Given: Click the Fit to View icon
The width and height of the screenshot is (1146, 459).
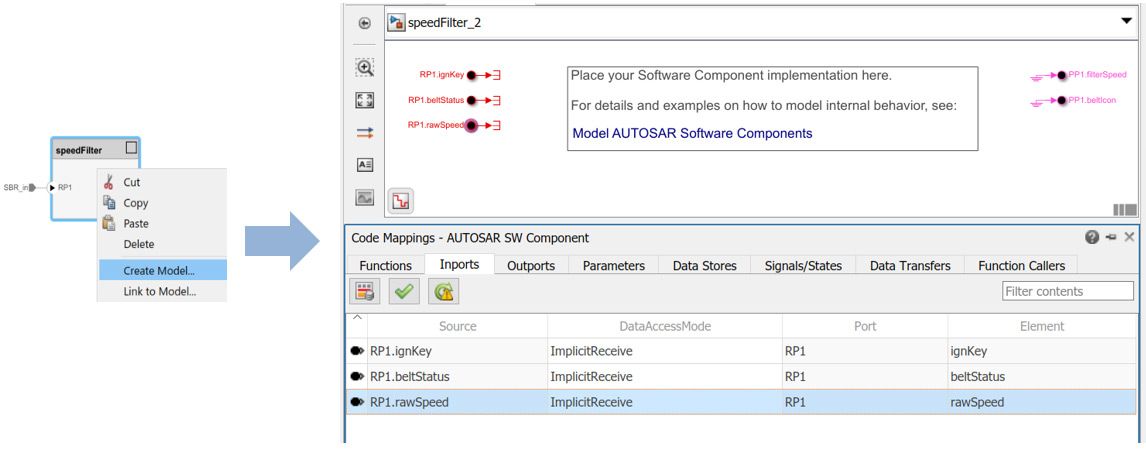Looking at the screenshot, I should pyautogui.click(x=365, y=101).
